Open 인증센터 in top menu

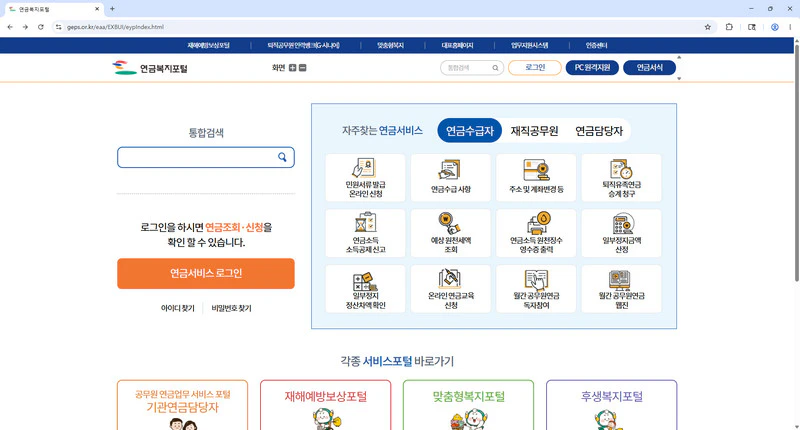click(596, 45)
